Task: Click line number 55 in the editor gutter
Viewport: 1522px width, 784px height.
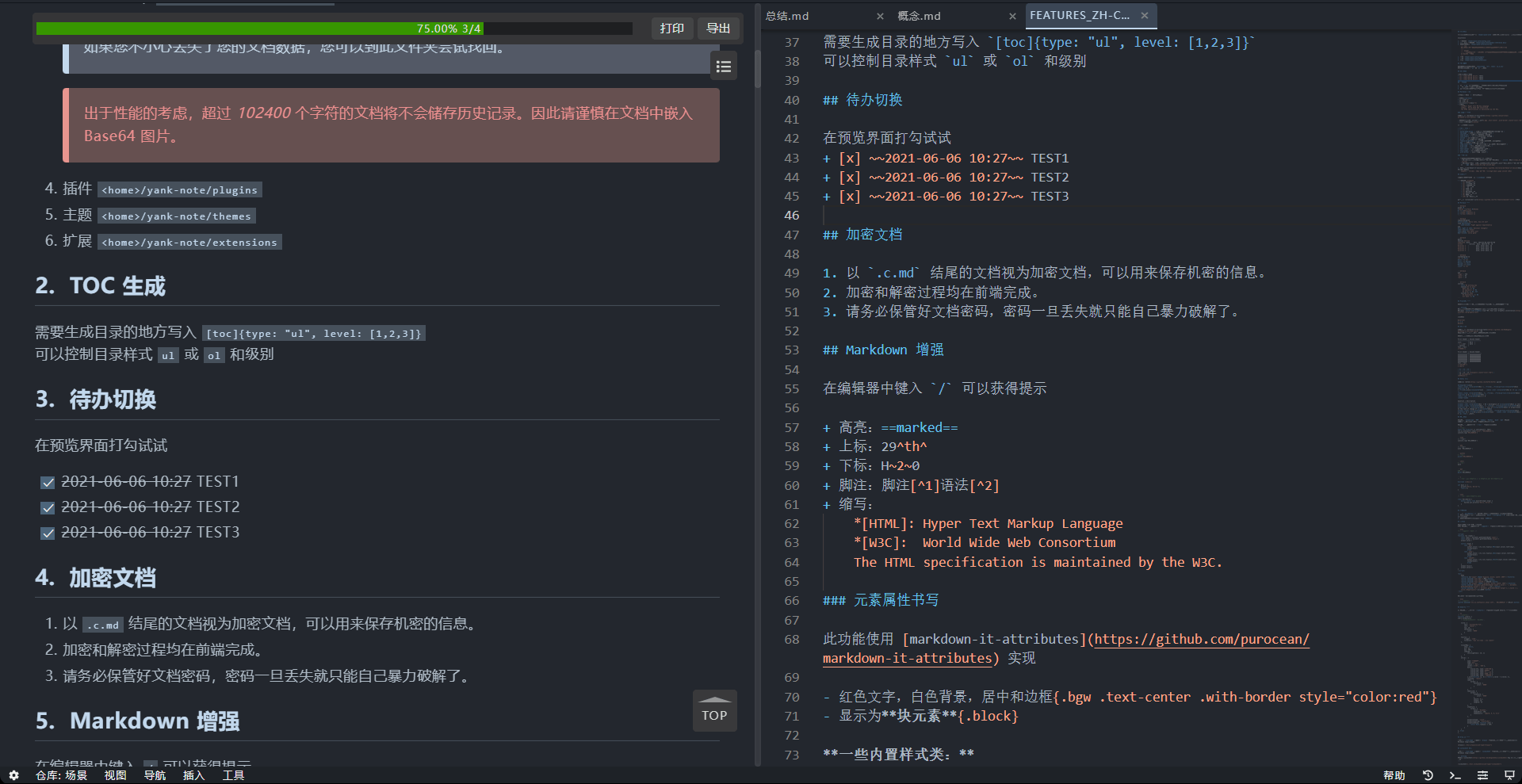Action: click(792, 389)
